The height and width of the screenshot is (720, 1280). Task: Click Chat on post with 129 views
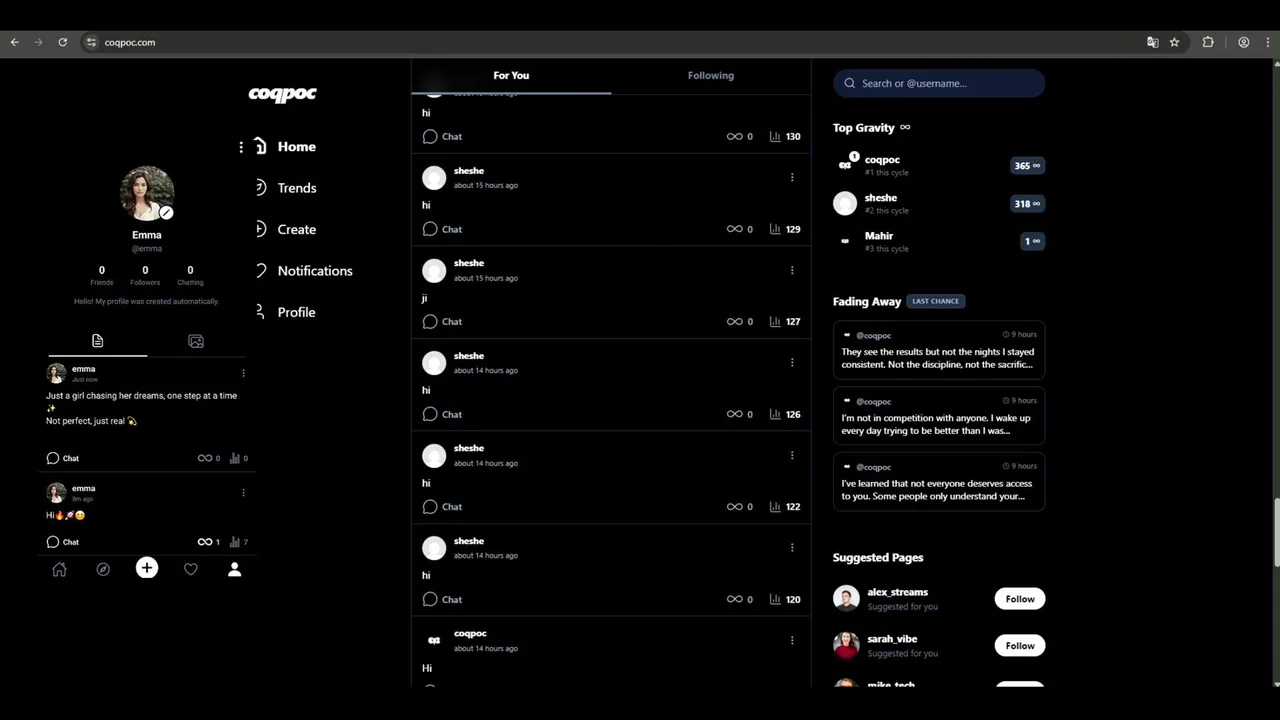442,229
